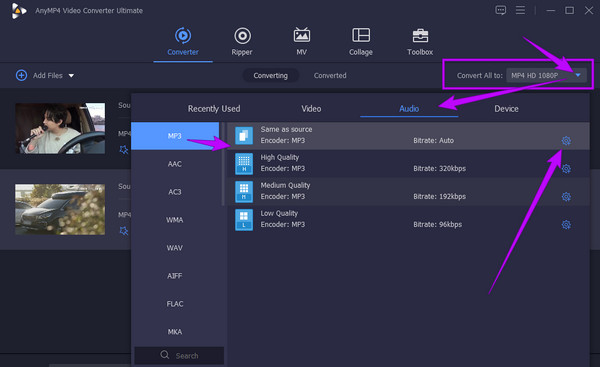This screenshot has width=600, height=367.
Task: Switch to the Video tab
Action: click(x=311, y=109)
